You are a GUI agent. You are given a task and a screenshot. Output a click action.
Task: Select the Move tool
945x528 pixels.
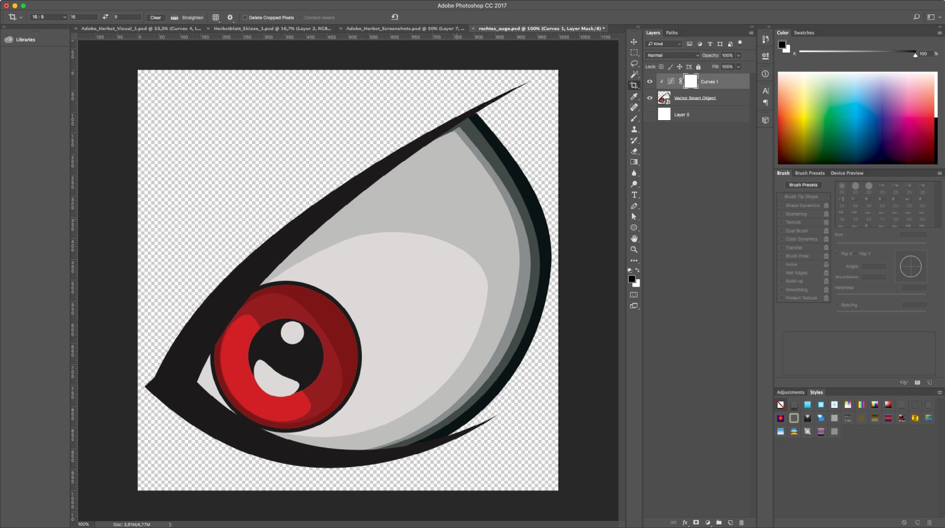tap(634, 42)
